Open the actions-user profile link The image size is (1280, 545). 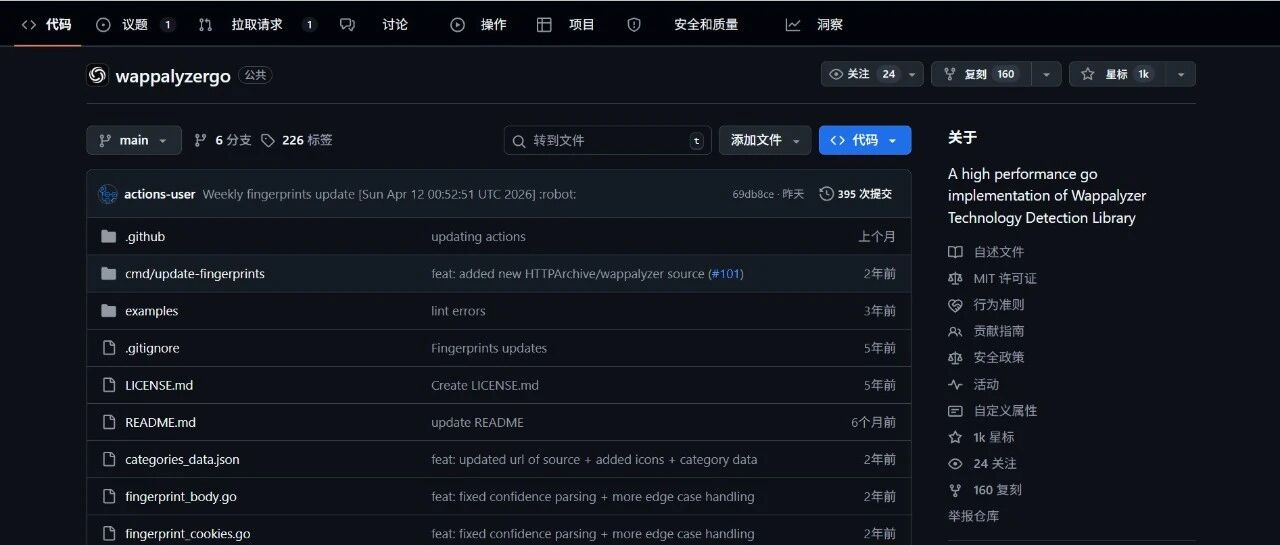(x=160, y=194)
